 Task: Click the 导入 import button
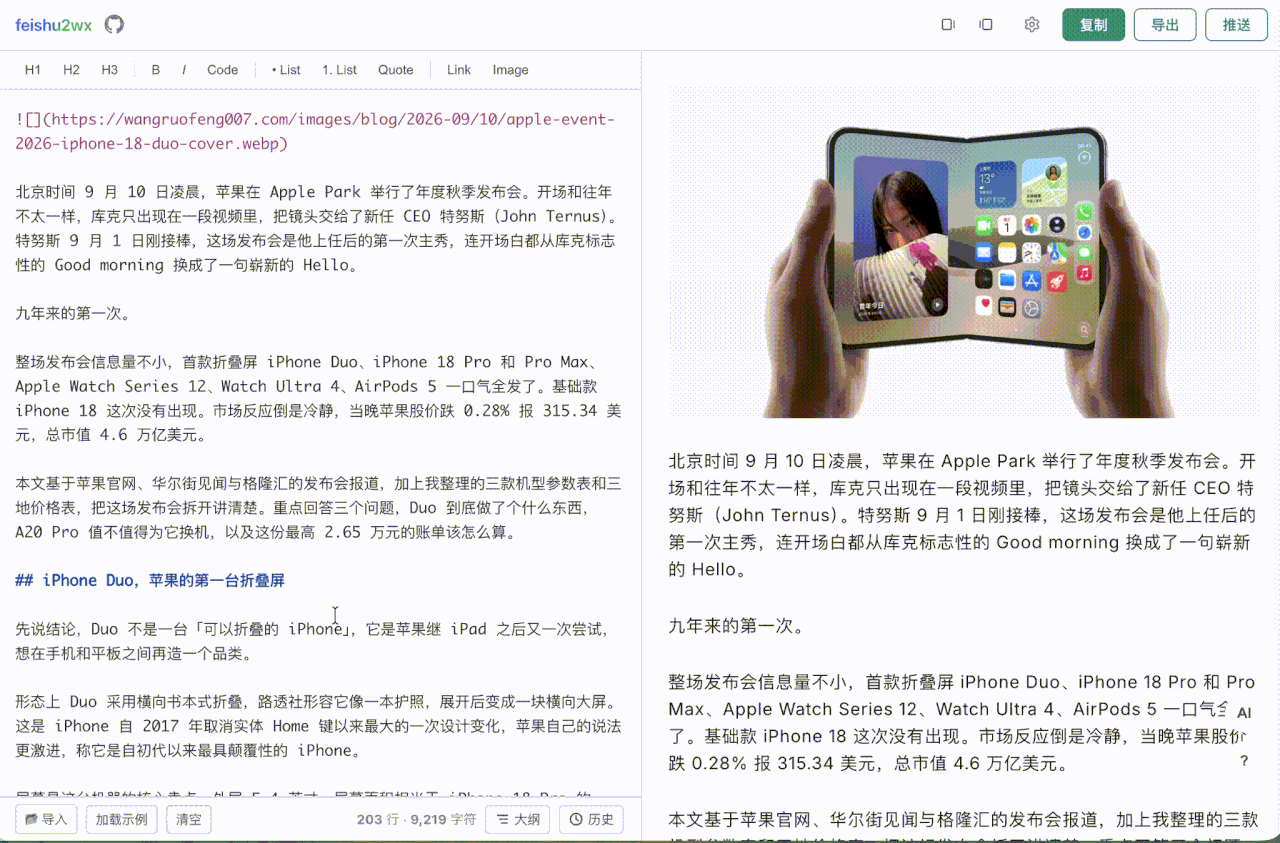click(46, 820)
